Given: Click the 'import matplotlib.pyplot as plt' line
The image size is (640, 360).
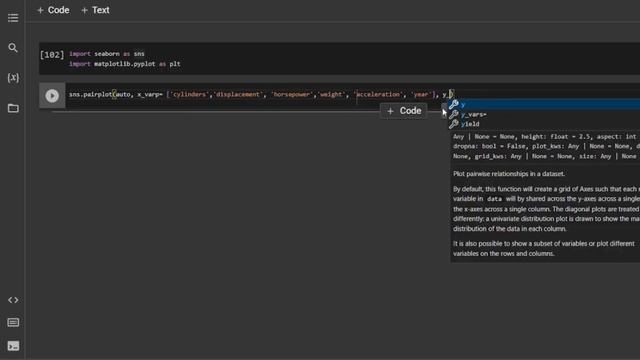Looking at the screenshot, I should (124, 64).
